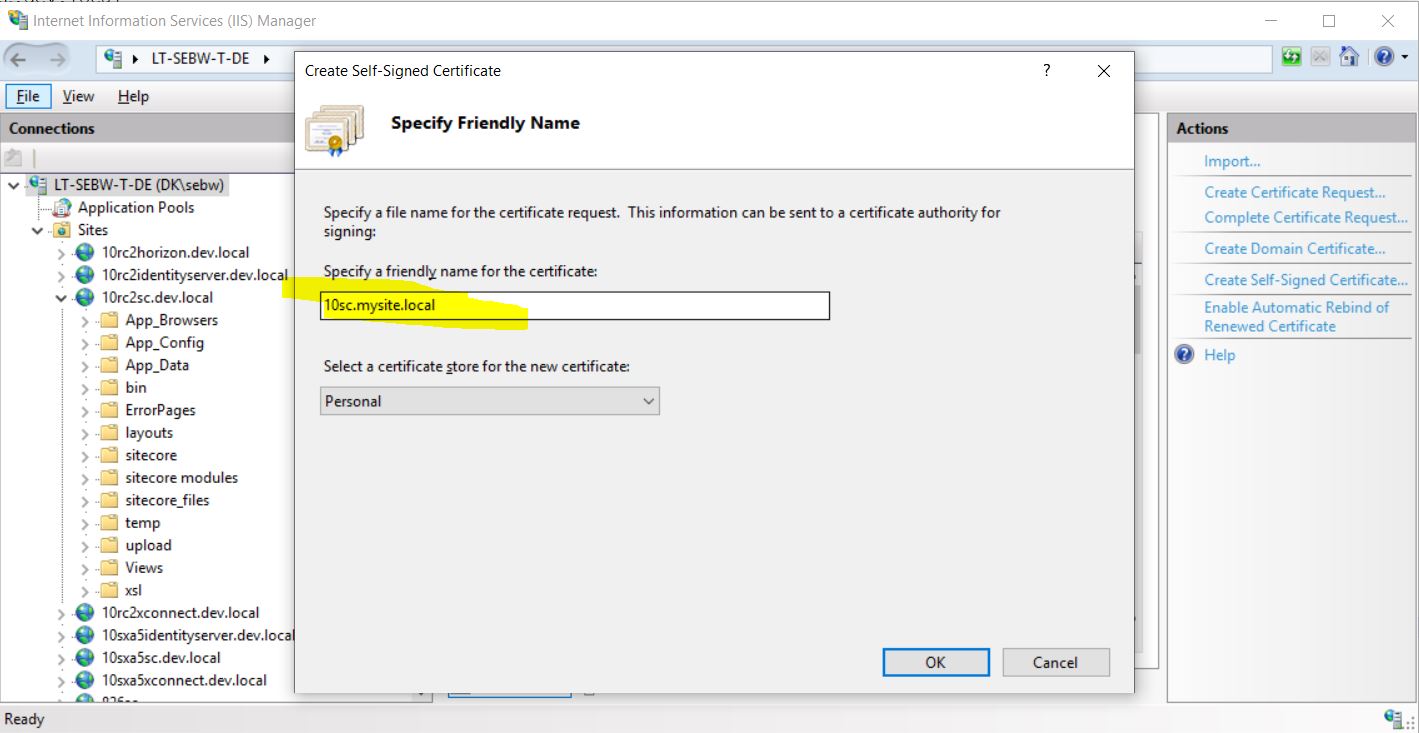1419x733 pixels.
Task: Click Create Self-Signed Certificate... link
Action: coord(1306,280)
